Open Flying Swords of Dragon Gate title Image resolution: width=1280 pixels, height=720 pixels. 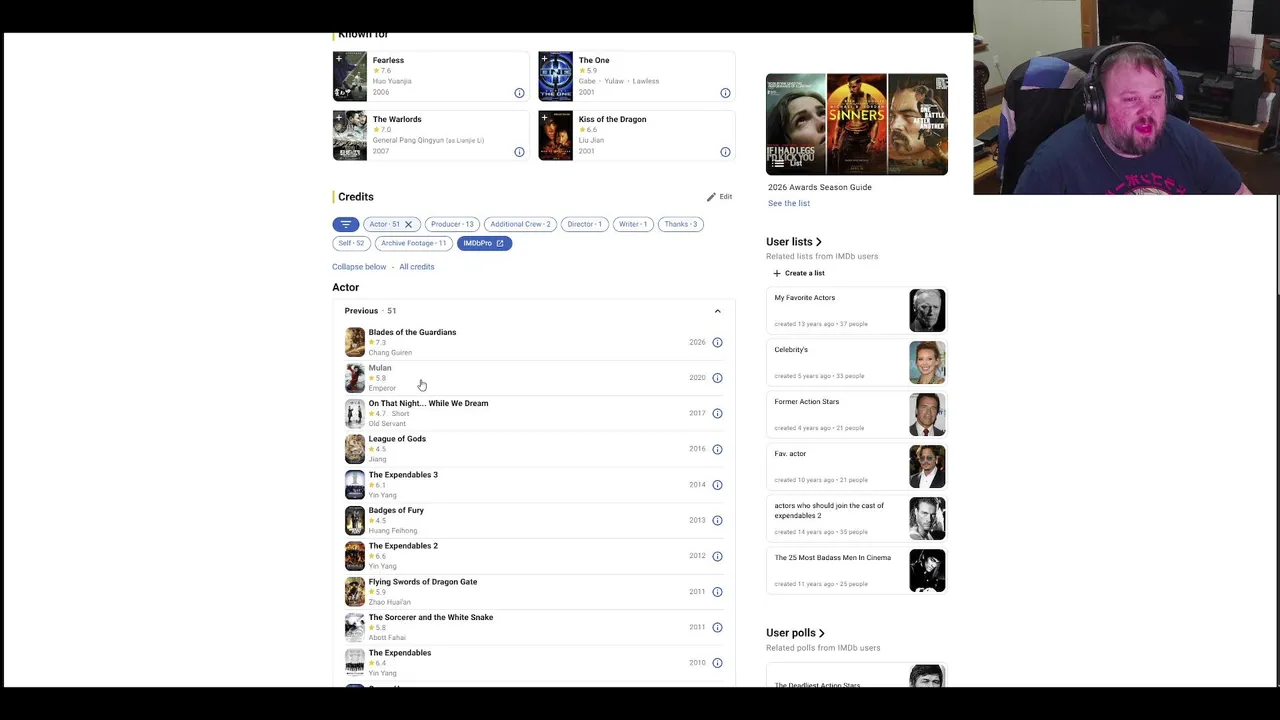(423, 582)
